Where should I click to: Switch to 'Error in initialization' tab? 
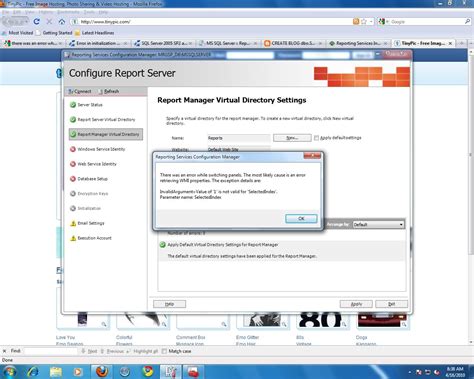pos(98,43)
